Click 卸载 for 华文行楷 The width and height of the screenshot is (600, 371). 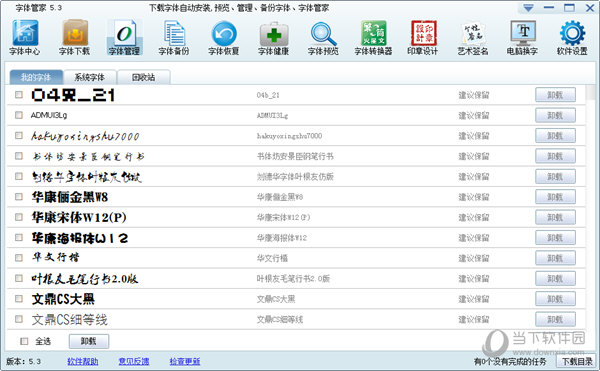555,258
